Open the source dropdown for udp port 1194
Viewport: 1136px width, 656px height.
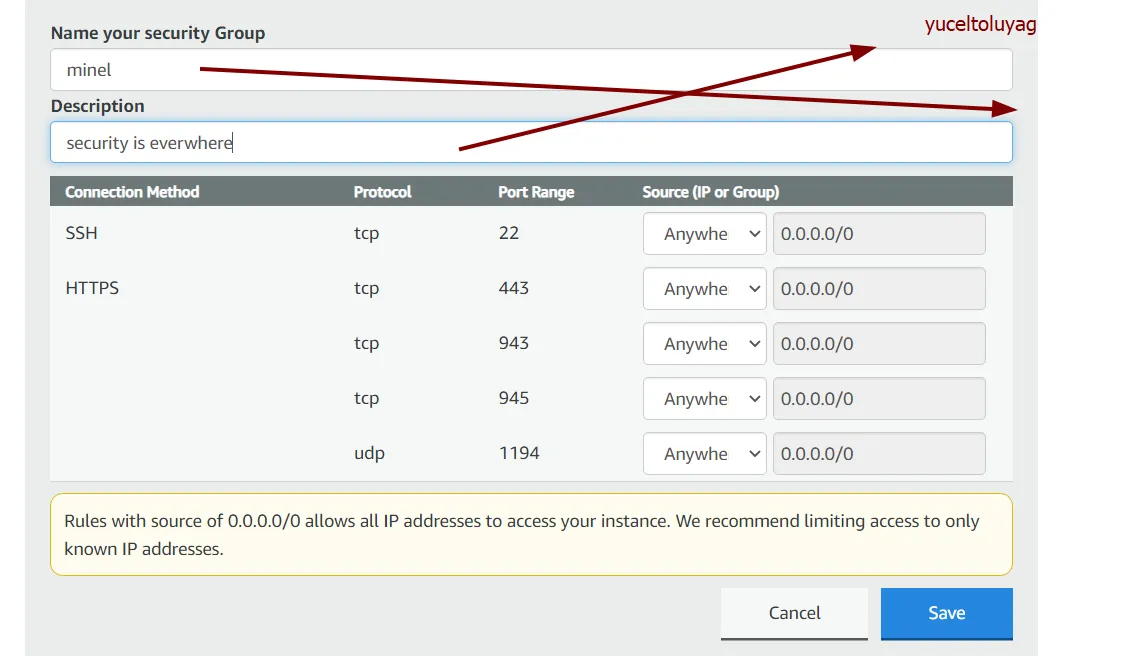[704, 454]
